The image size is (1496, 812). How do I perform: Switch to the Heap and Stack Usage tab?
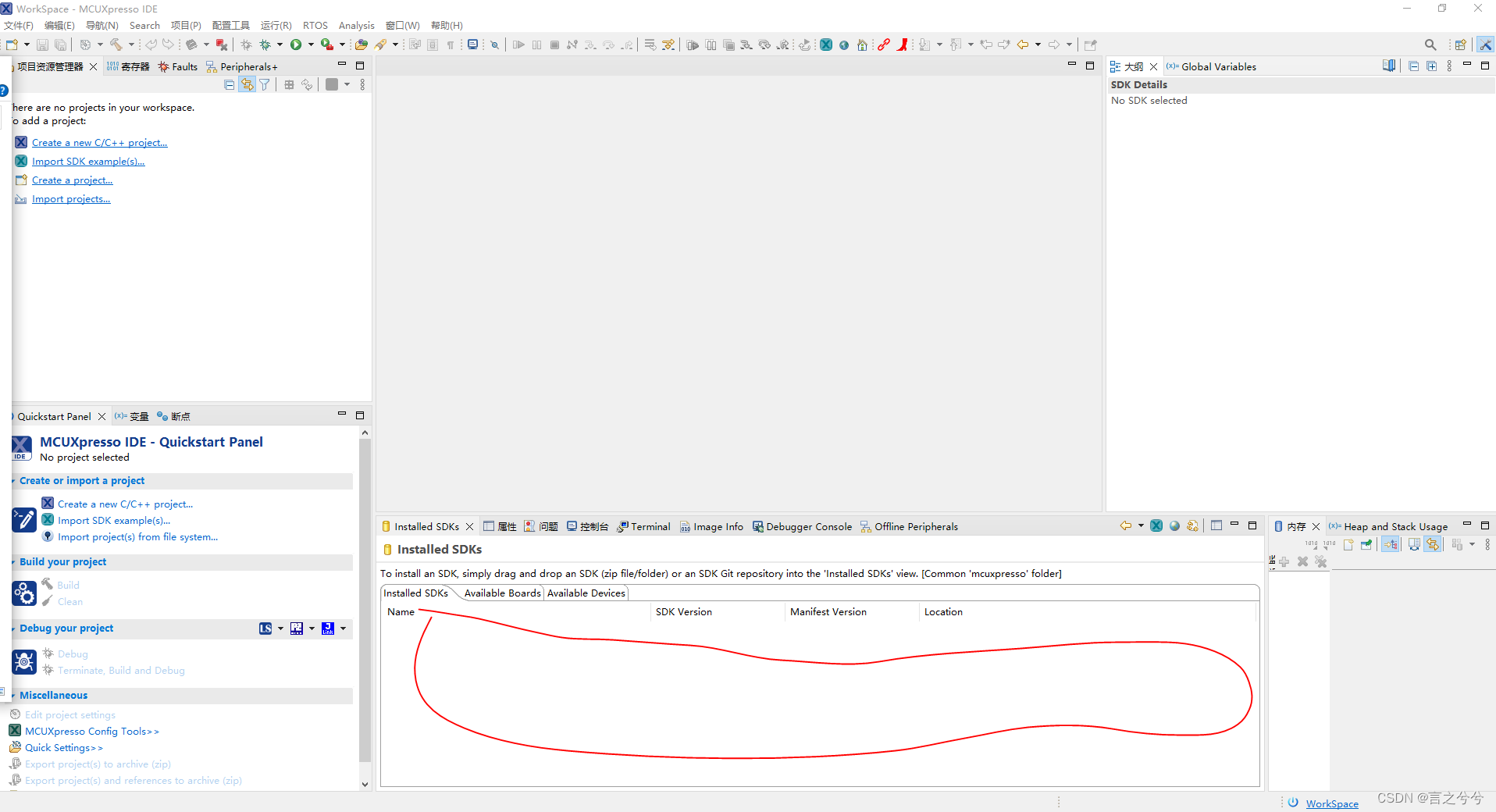1388,526
